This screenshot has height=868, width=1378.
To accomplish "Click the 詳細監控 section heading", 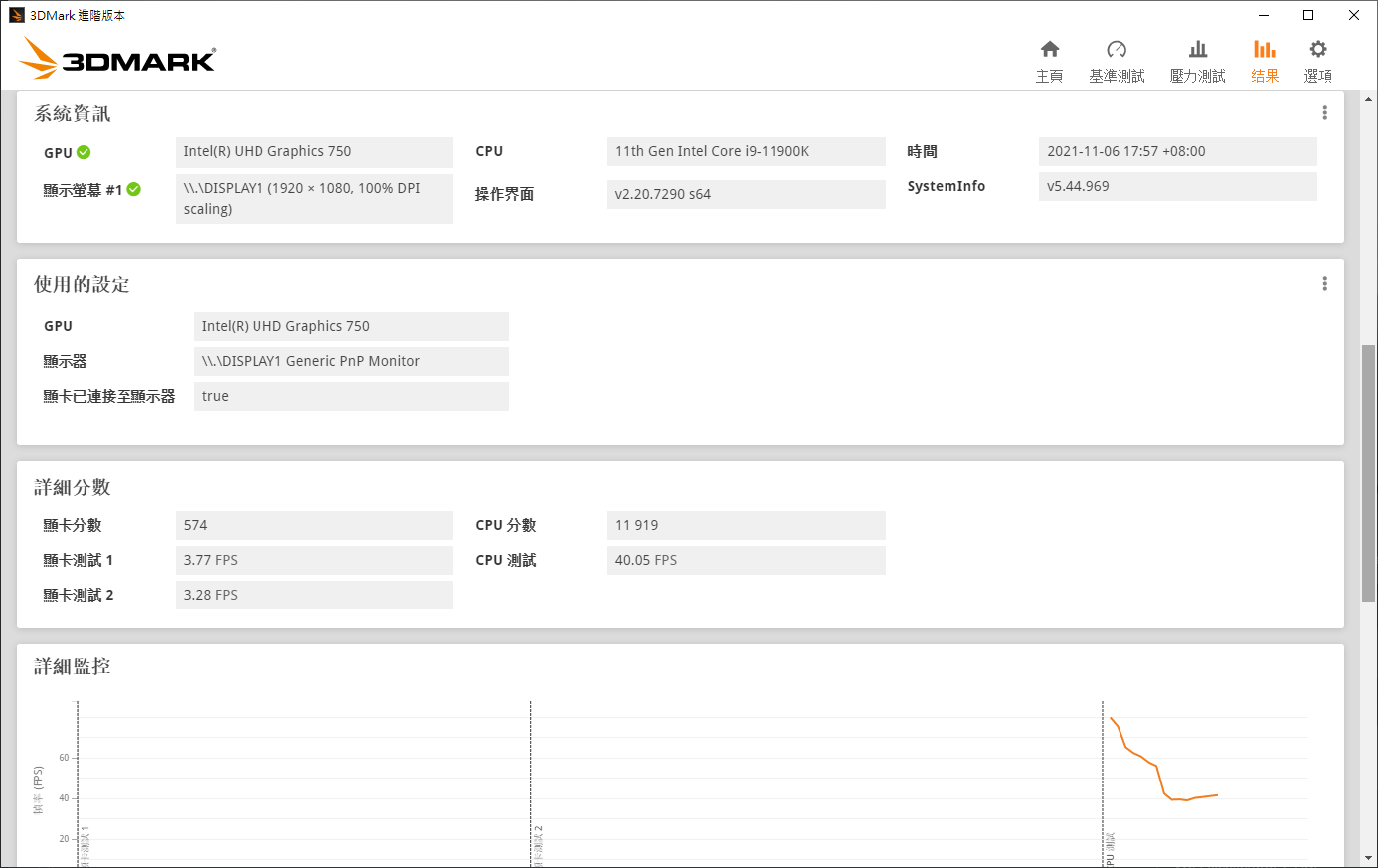I will point(73,666).
